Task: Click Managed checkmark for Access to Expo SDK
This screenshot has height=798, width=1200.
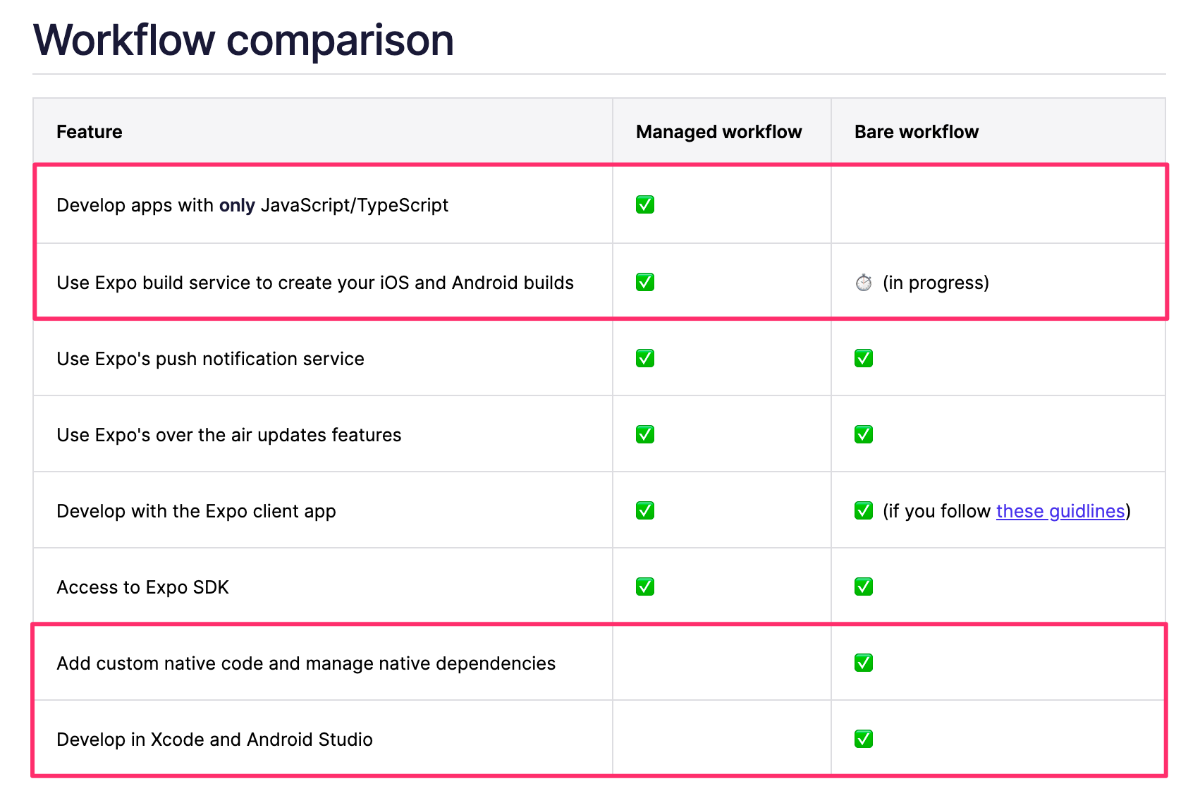Action: click(x=645, y=586)
